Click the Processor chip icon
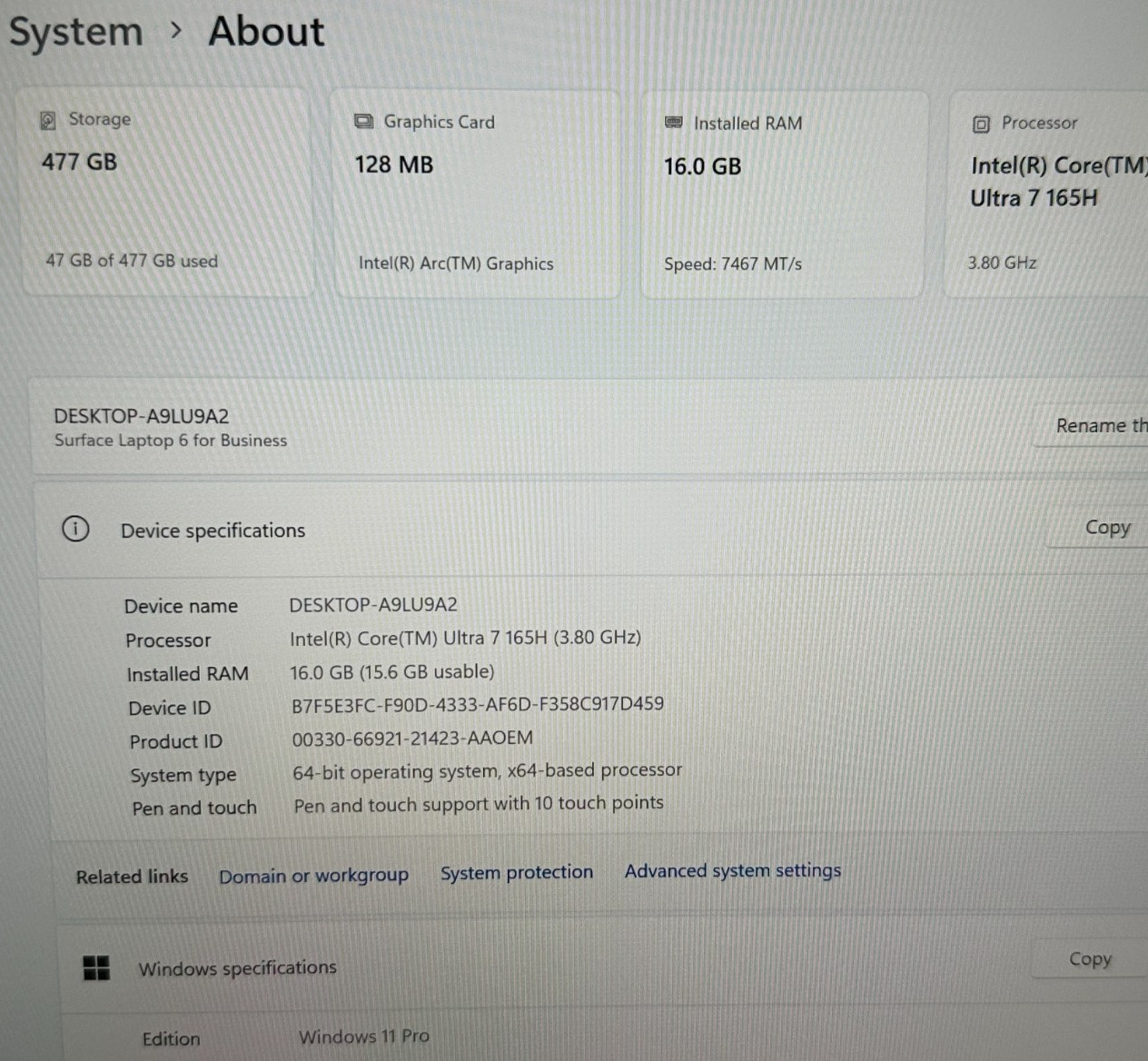This screenshot has height=1061, width=1148. (981, 124)
